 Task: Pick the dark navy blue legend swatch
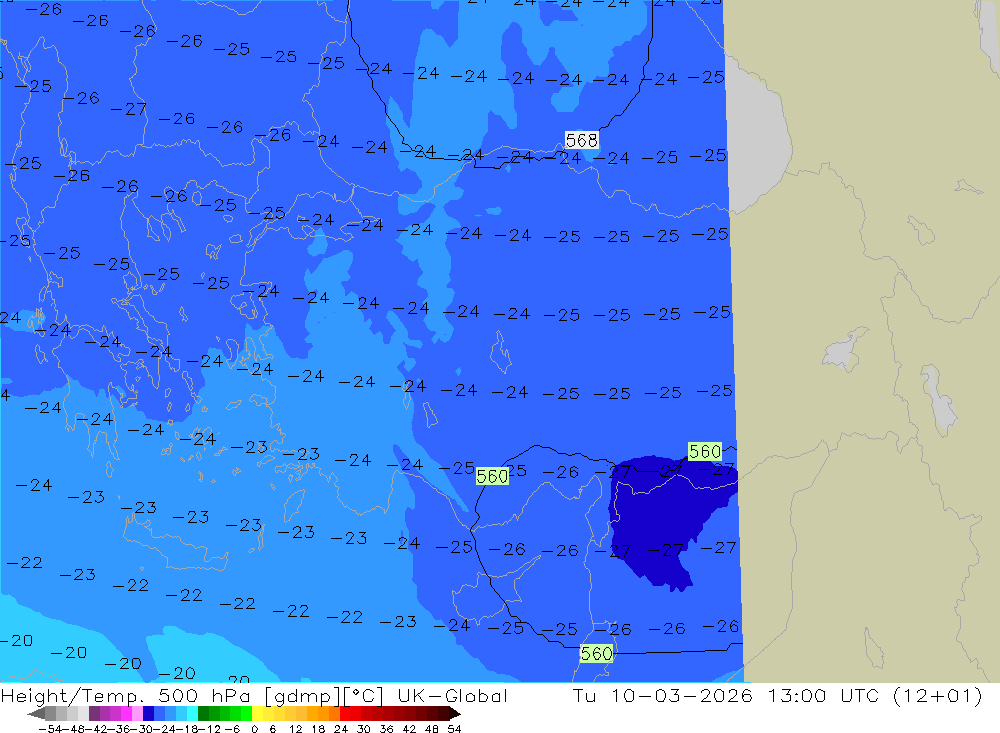pyautogui.click(x=149, y=714)
